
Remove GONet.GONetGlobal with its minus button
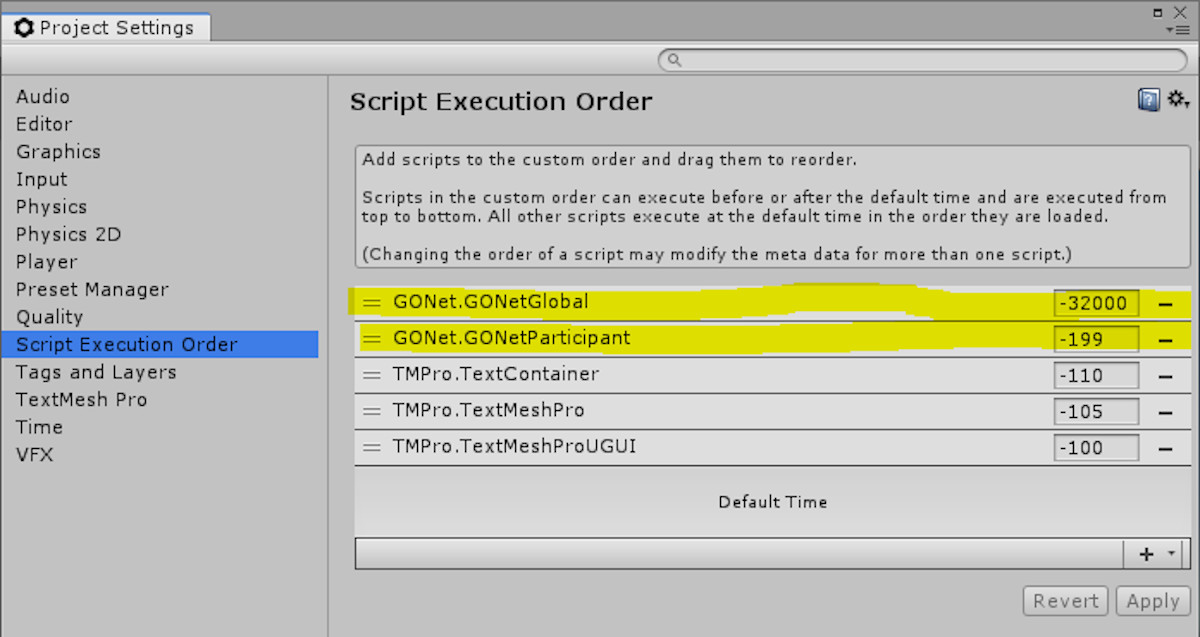pos(1166,304)
